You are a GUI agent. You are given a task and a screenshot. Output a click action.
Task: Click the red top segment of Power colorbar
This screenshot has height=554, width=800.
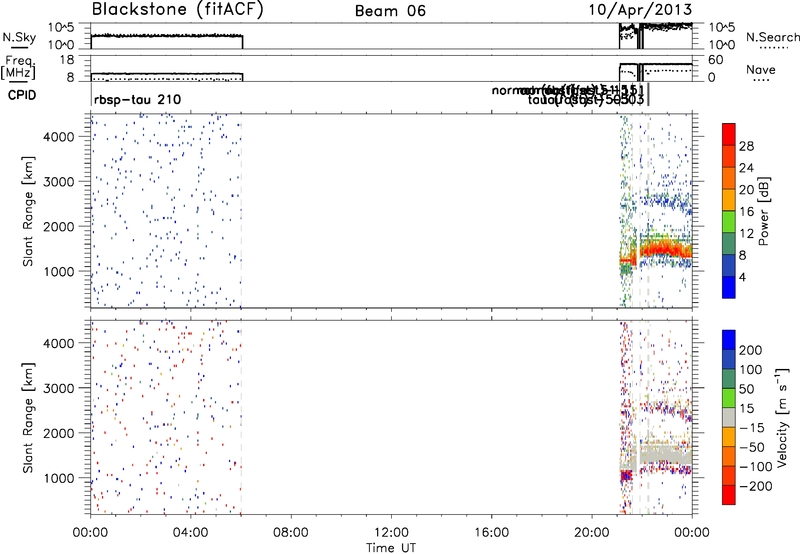coord(729,134)
